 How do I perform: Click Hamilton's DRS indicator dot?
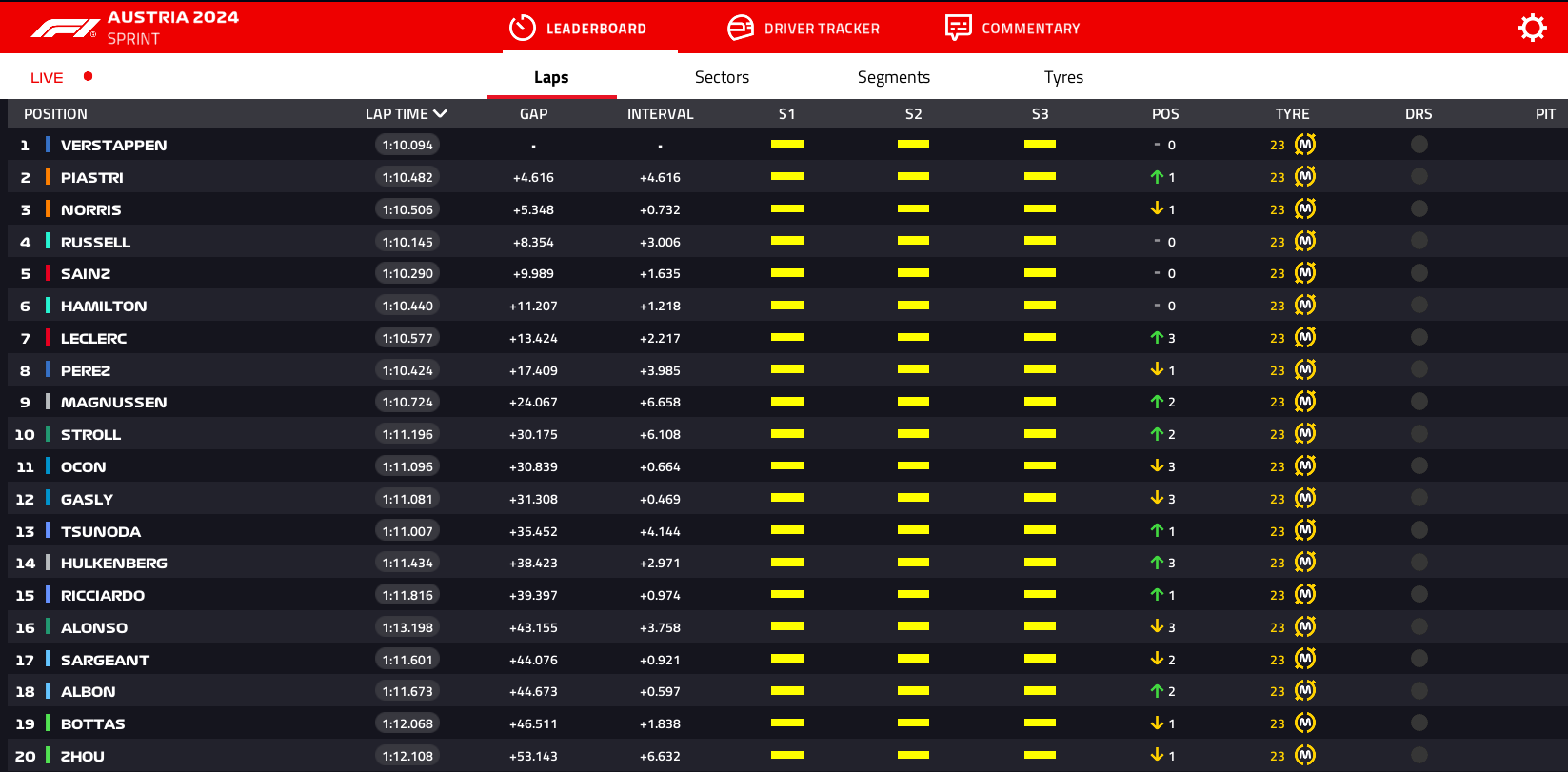click(x=1419, y=306)
